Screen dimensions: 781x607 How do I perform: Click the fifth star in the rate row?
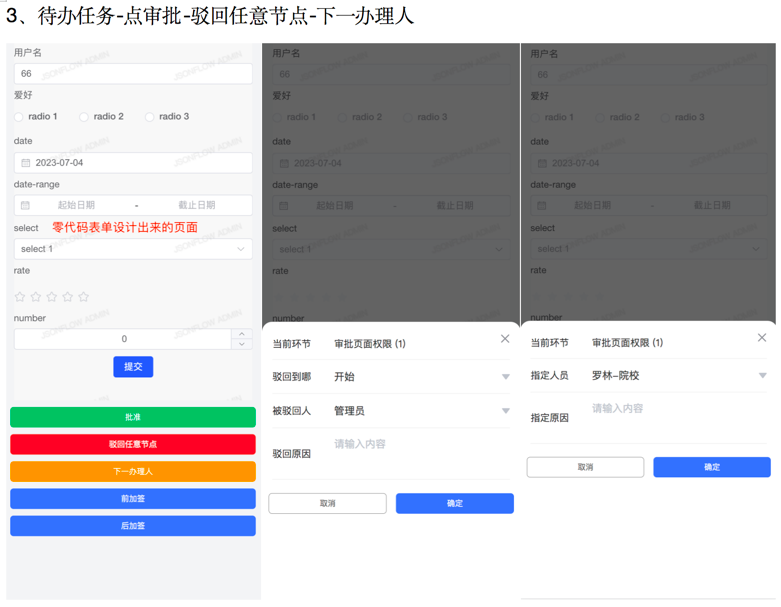84,297
